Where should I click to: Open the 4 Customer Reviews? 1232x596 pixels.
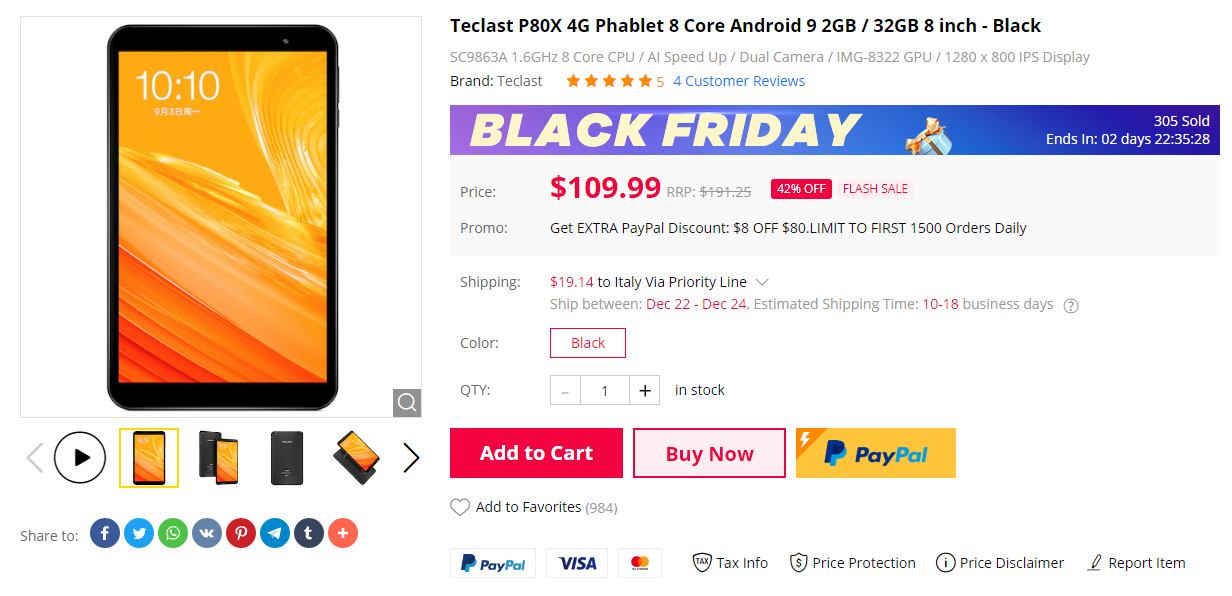tap(739, 81)
